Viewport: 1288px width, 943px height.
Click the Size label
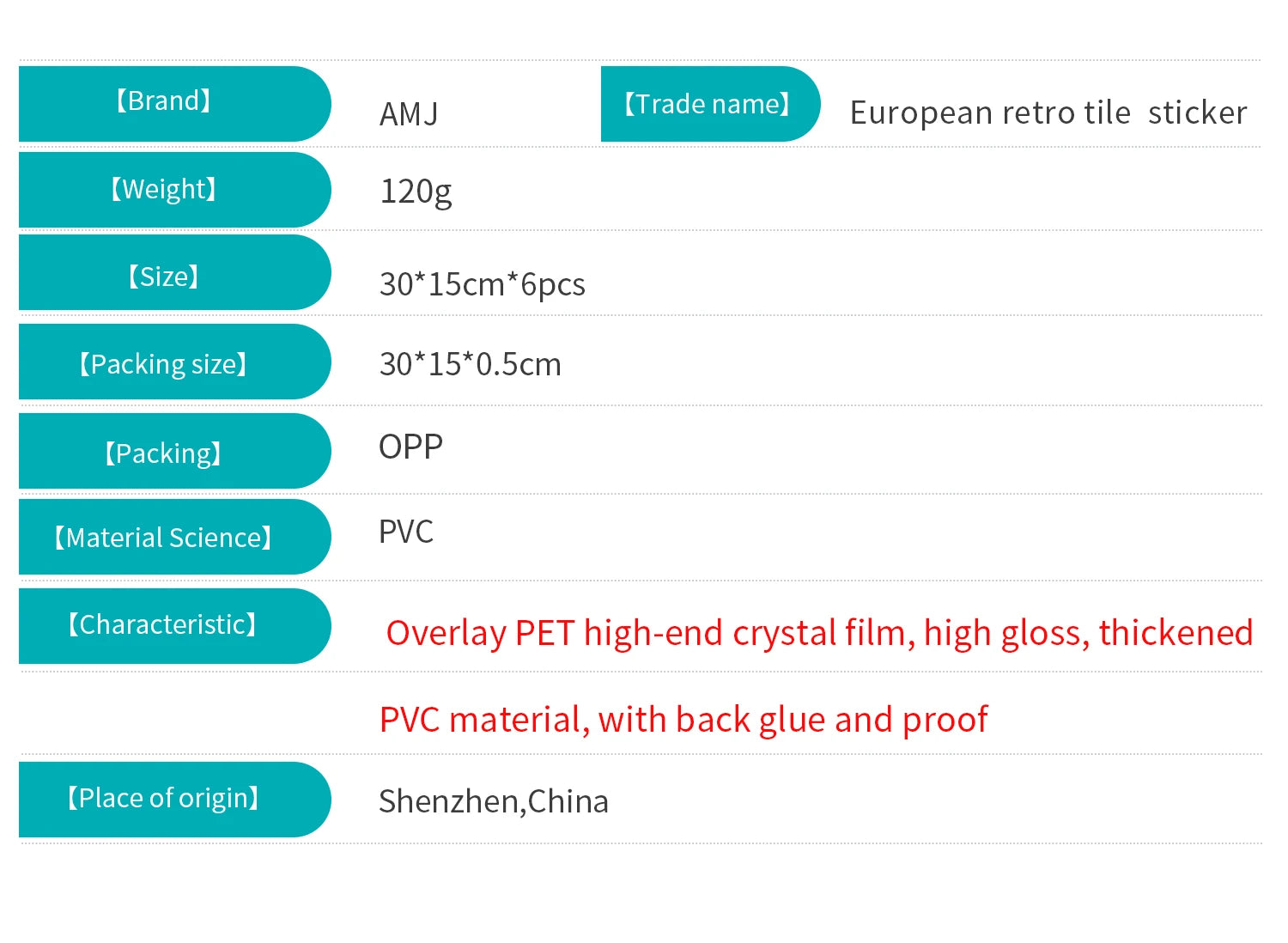(163, 277)
